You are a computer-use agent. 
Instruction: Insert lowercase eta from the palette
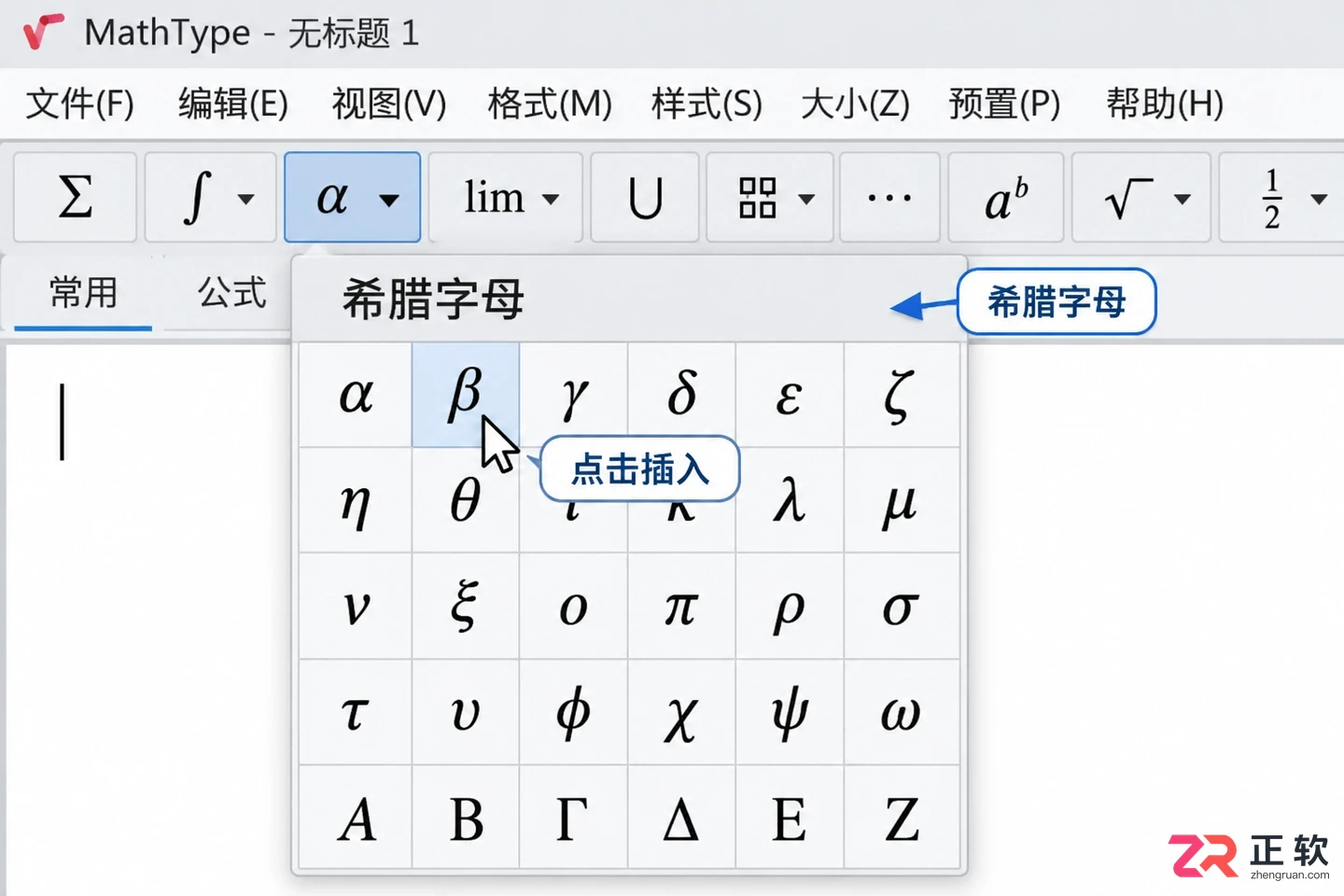(356, 501)
